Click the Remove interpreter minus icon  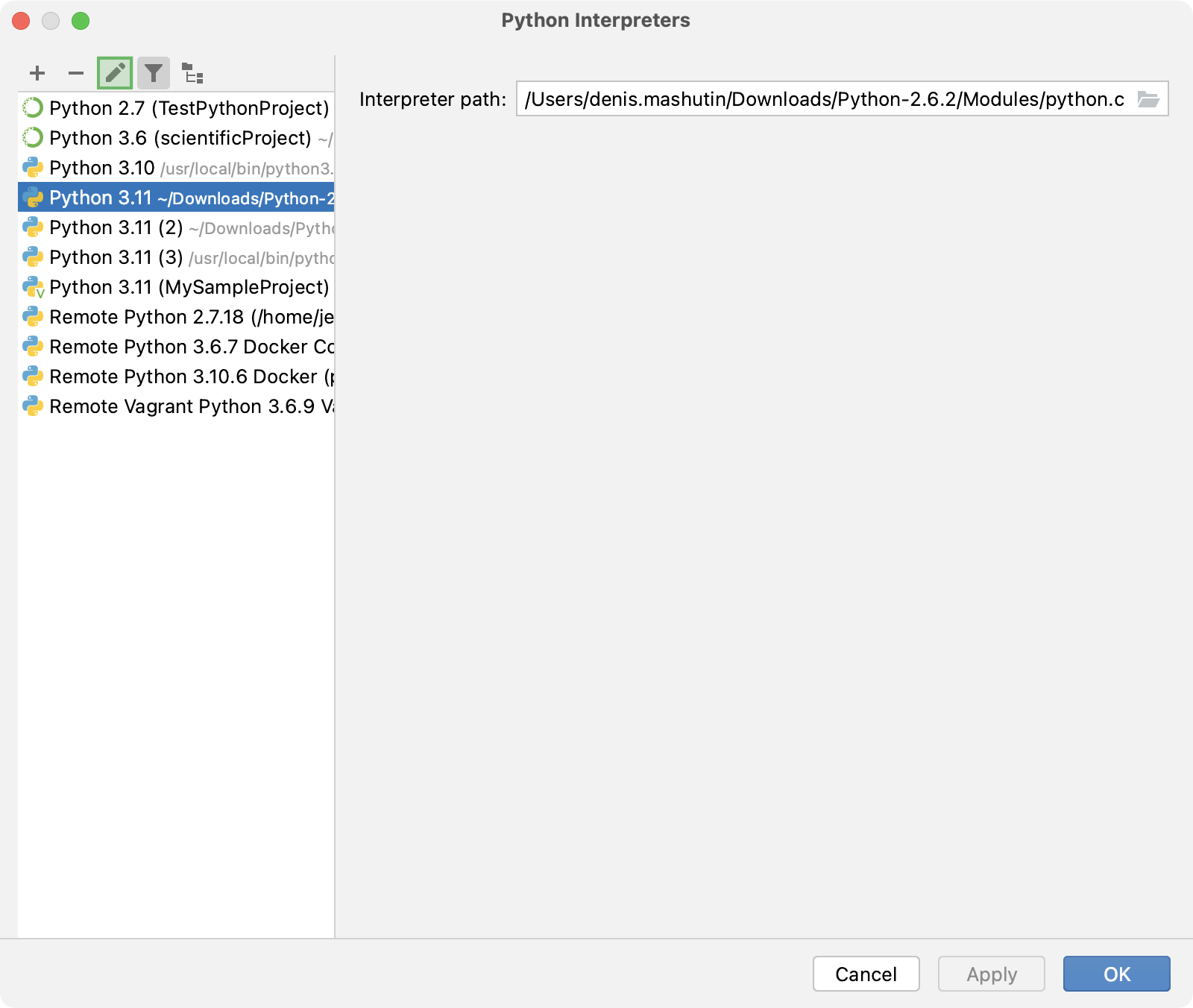coord(76,73)
